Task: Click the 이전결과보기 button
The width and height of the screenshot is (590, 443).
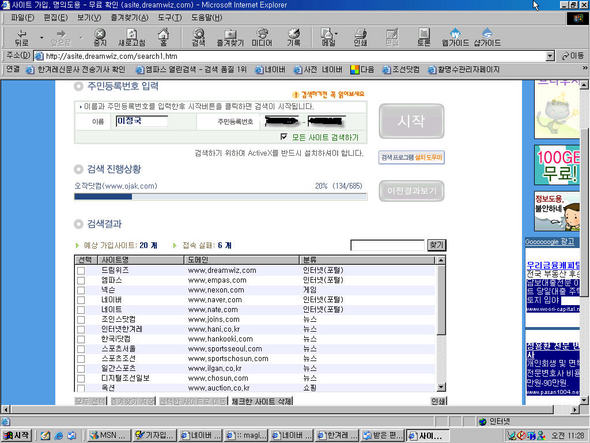Action: tap(411, 191)
